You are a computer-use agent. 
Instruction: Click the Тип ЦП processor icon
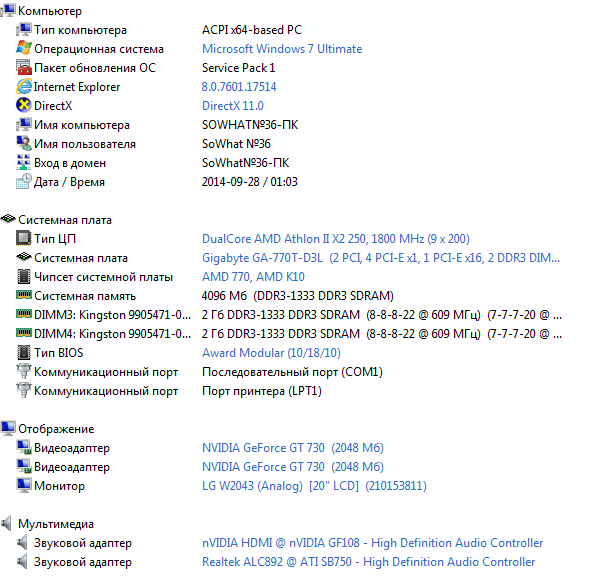pyautogui.click(x=23, y=238)
